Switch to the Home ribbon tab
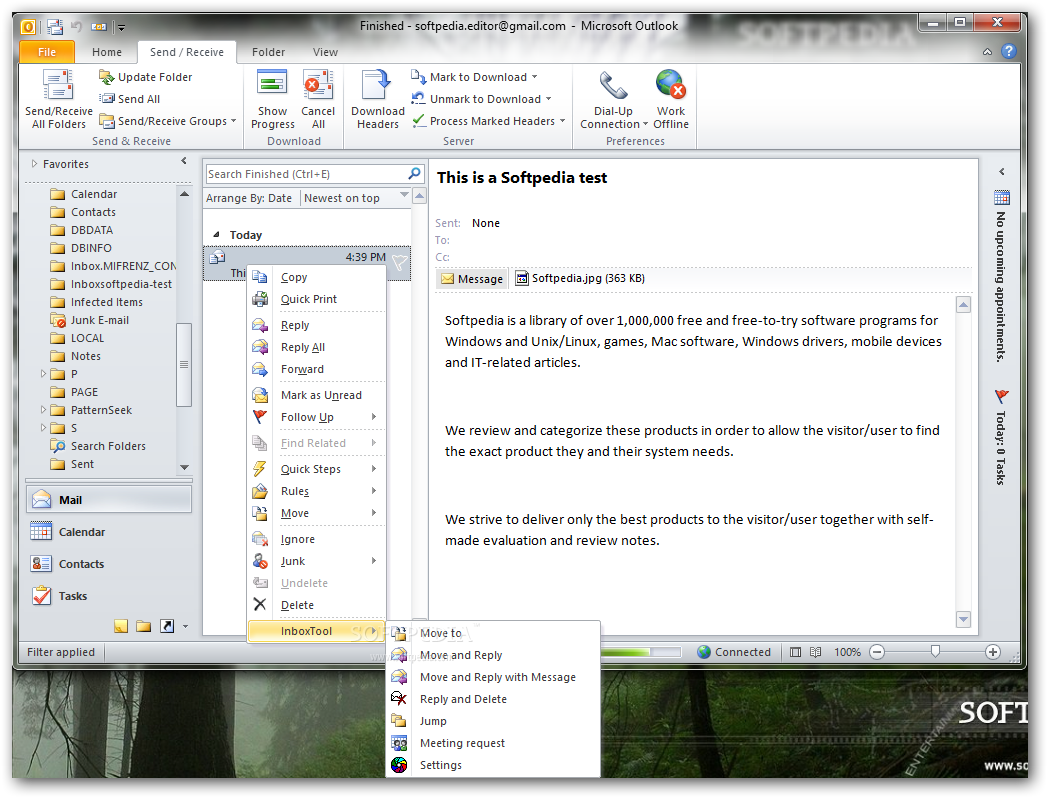This screenshot has height=798, width=1048. (107, 51)
